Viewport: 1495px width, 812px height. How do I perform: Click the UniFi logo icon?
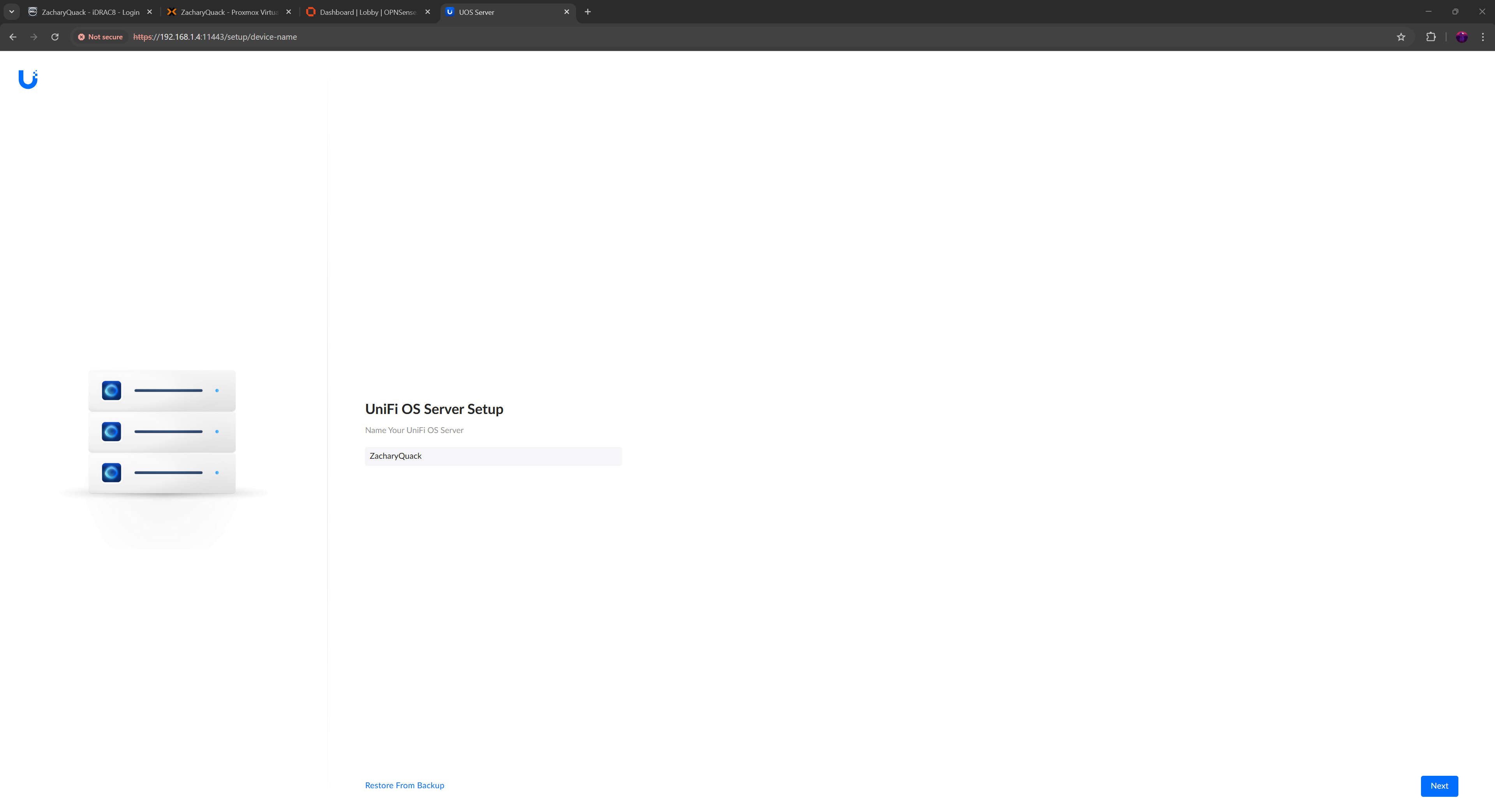point(28,79)
